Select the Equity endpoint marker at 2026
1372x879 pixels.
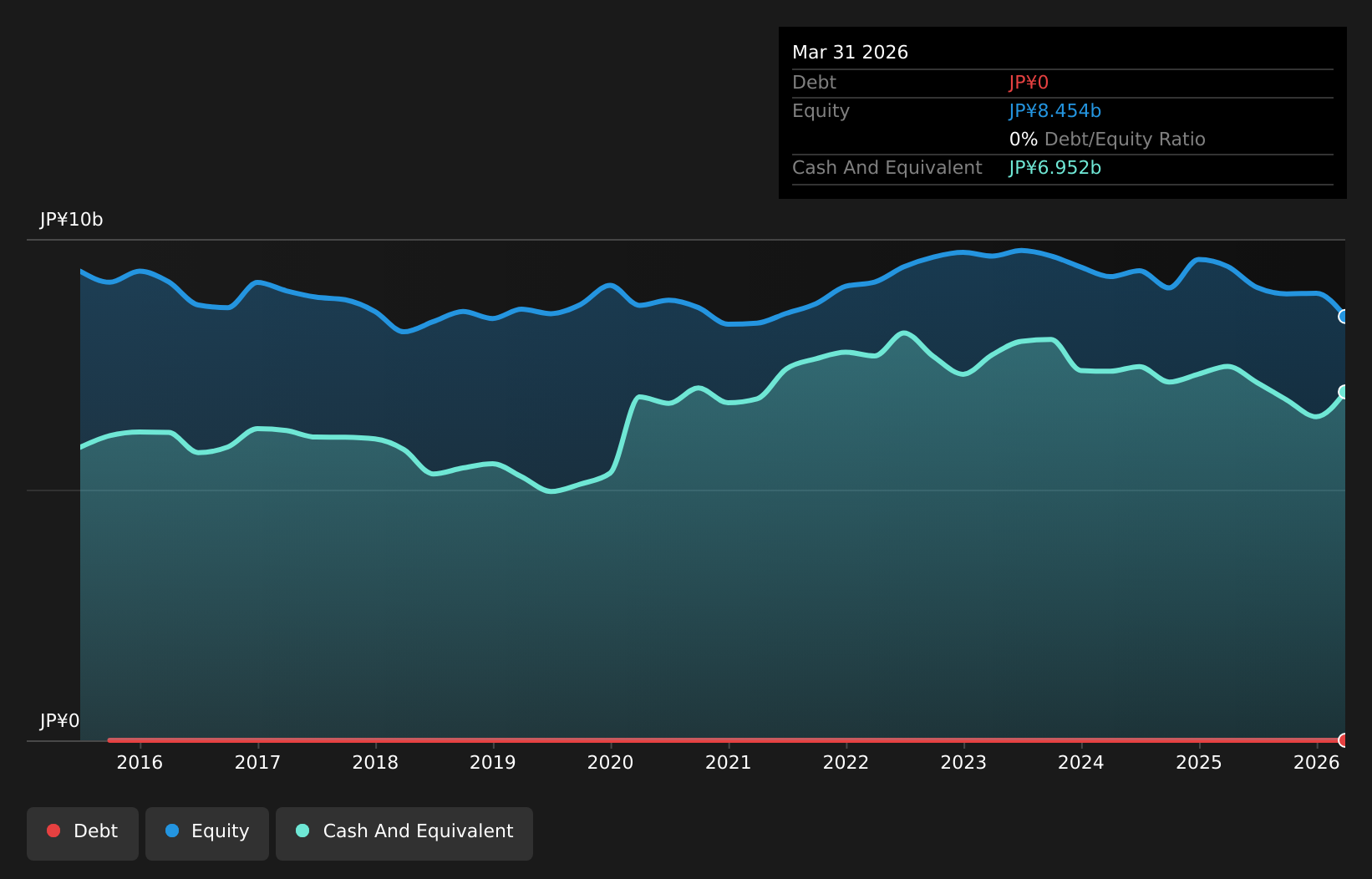coord(1344,317)
